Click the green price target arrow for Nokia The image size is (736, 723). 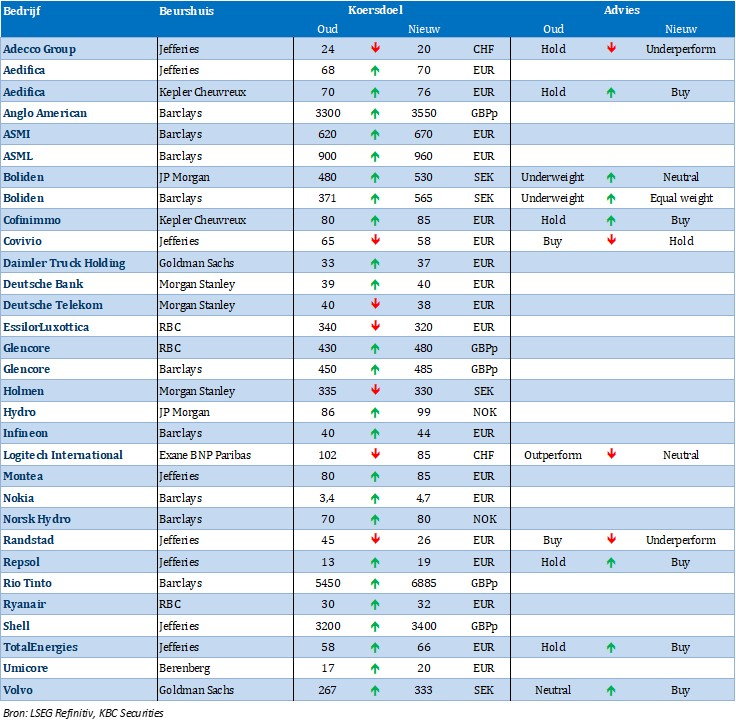(374, 497)
